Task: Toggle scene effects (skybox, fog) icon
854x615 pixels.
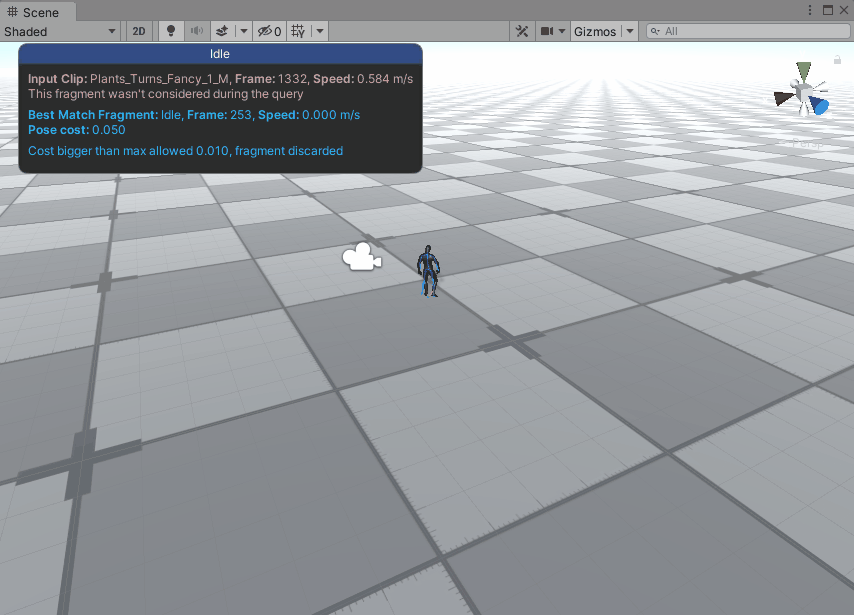Action: (222, 32)
